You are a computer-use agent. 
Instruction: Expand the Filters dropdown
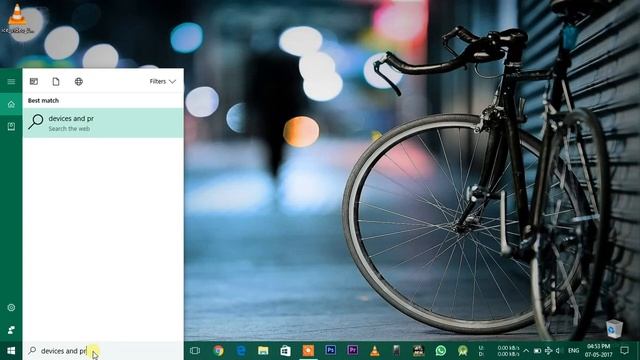point(162,82)
